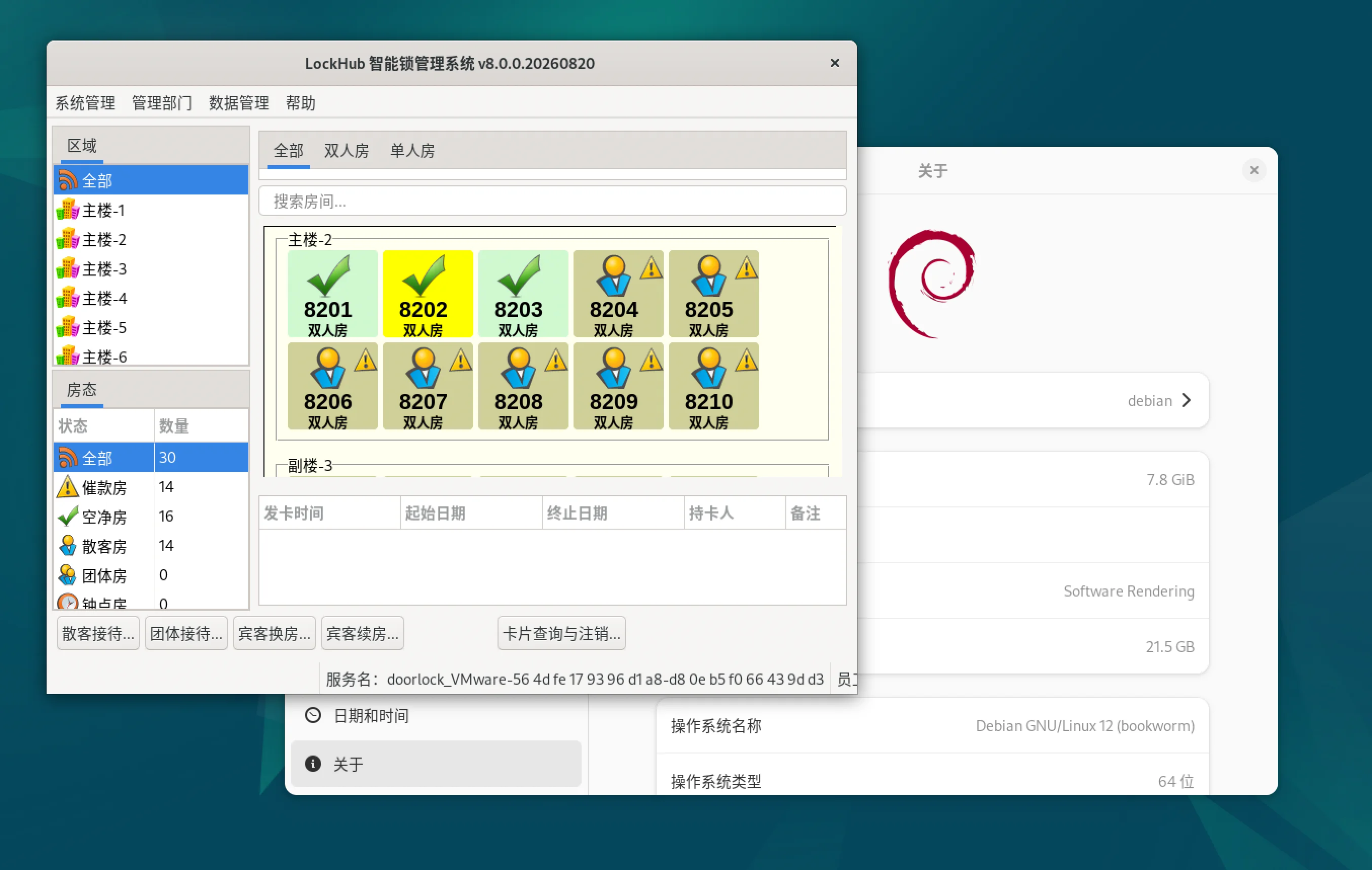
Task: Click the 主楼-1 building icon
Action: (x=68, y=210)
